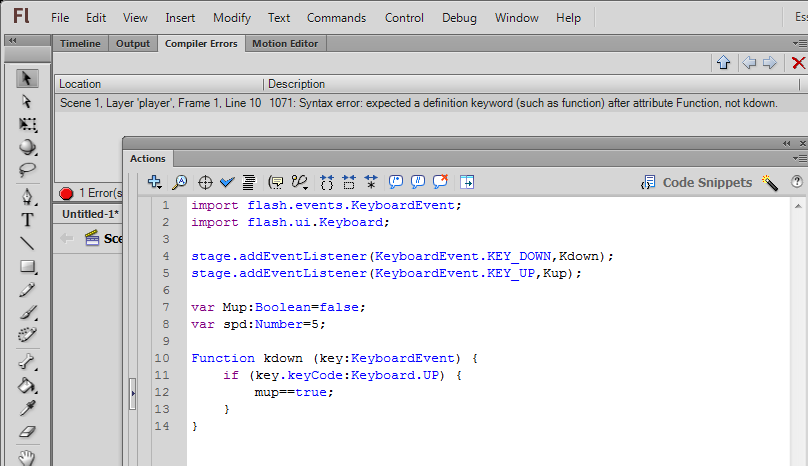Select the Line tool
808x466 pixels.
click(27, 243)
